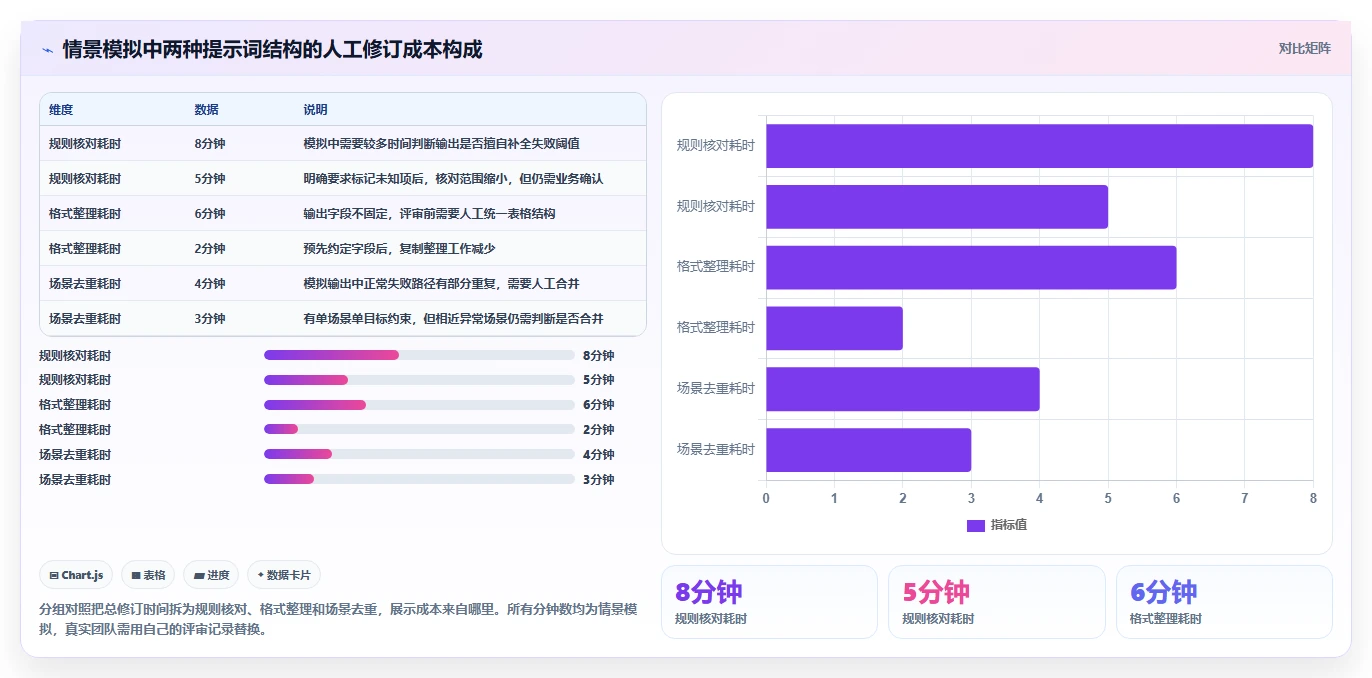Click the purple 指标值 legend swatch
Image resolution: width=1372 pixels, height=678 pixels.
click(976, 526)
